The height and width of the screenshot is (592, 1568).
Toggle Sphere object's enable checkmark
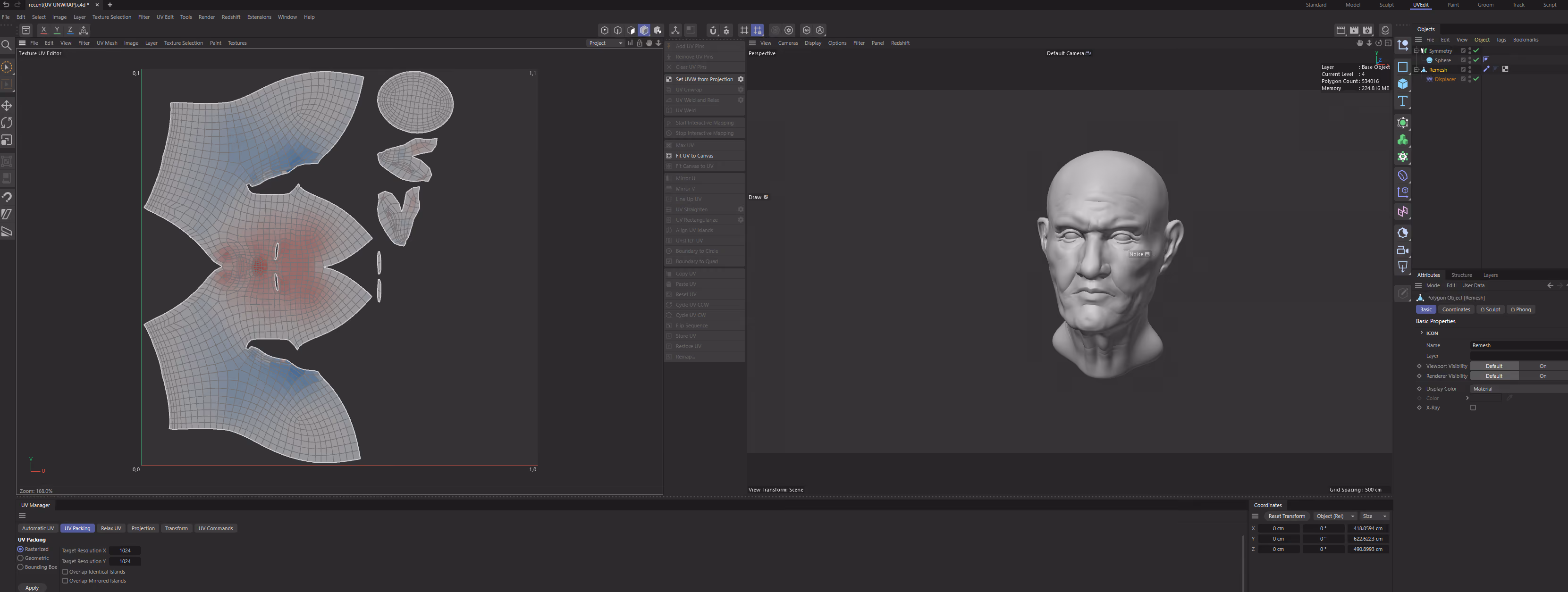point(1476,60)
